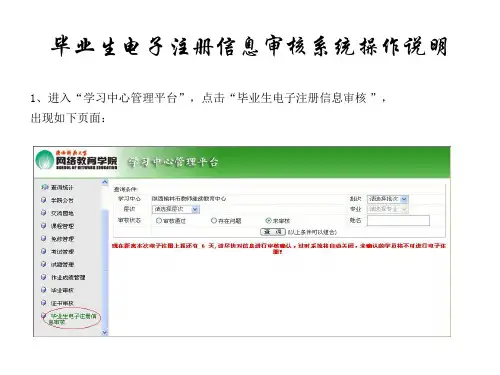The height and width of the screenshot is (375, 500).
Task: Click the red deadline notice text
Action: 278,248
